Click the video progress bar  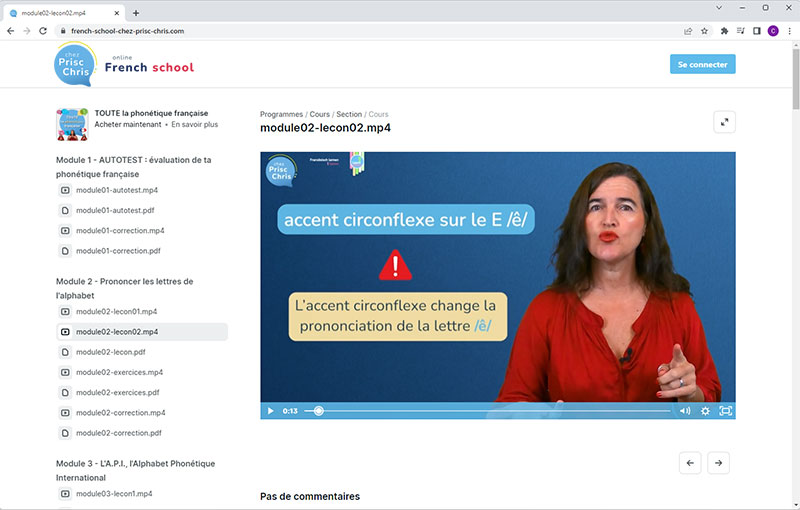tap(490, 411)
